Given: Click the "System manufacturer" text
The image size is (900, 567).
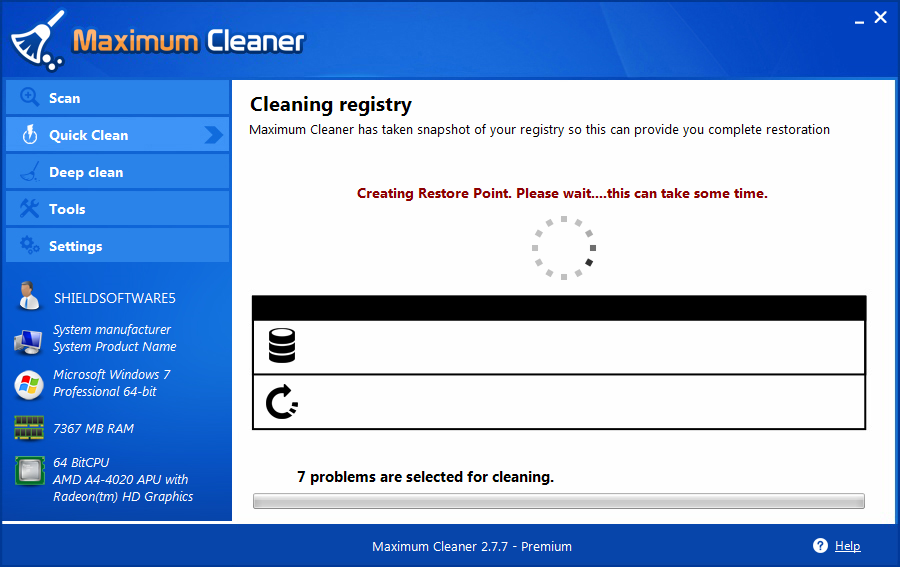Looking at the screenshot, I should tap(112, 329).
